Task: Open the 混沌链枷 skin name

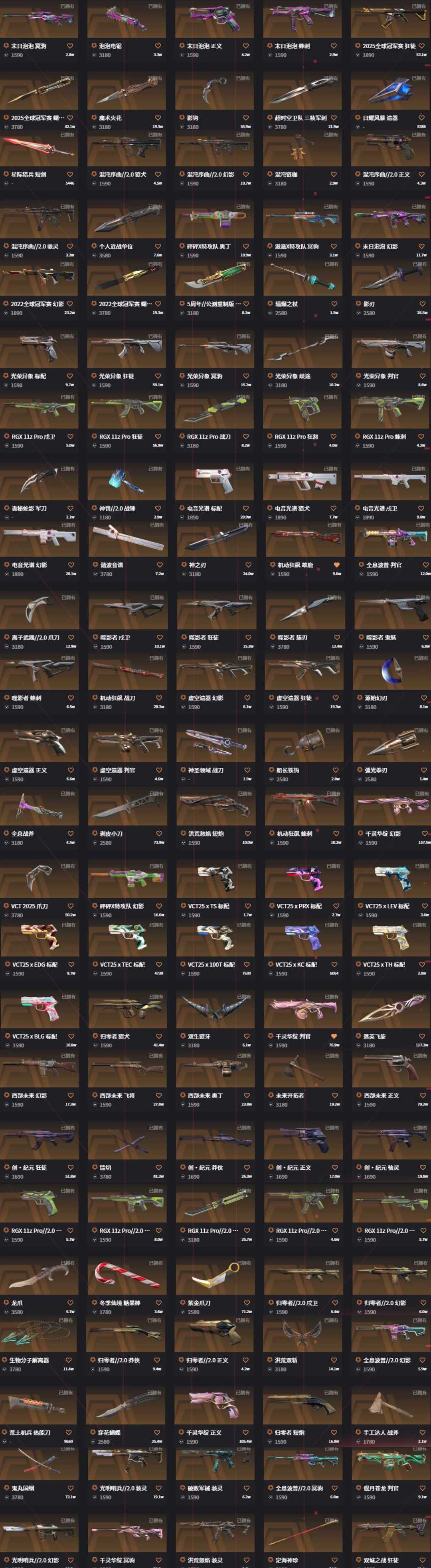Action: point(286,174)
